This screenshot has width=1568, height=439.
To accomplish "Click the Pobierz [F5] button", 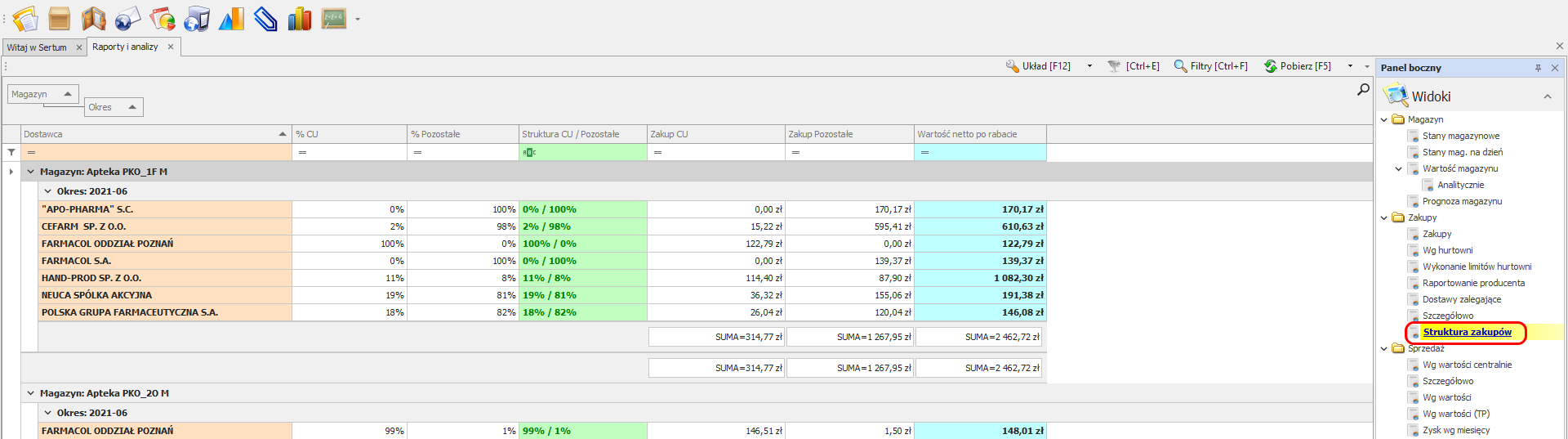I will 1298,66.
